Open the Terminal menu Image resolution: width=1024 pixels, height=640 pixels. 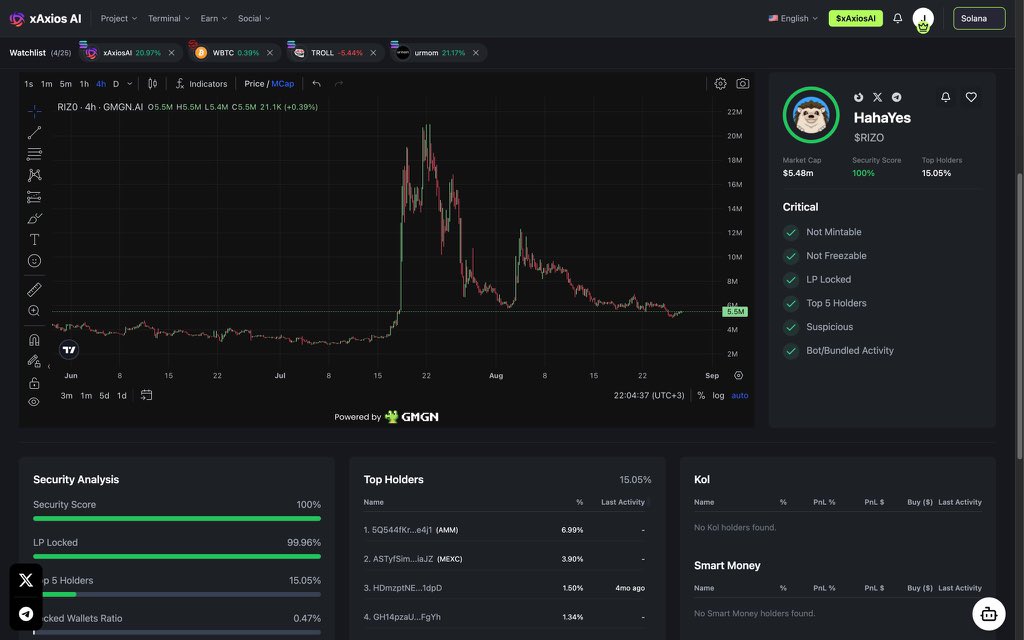pyautogui.click(x=168, y=18)
